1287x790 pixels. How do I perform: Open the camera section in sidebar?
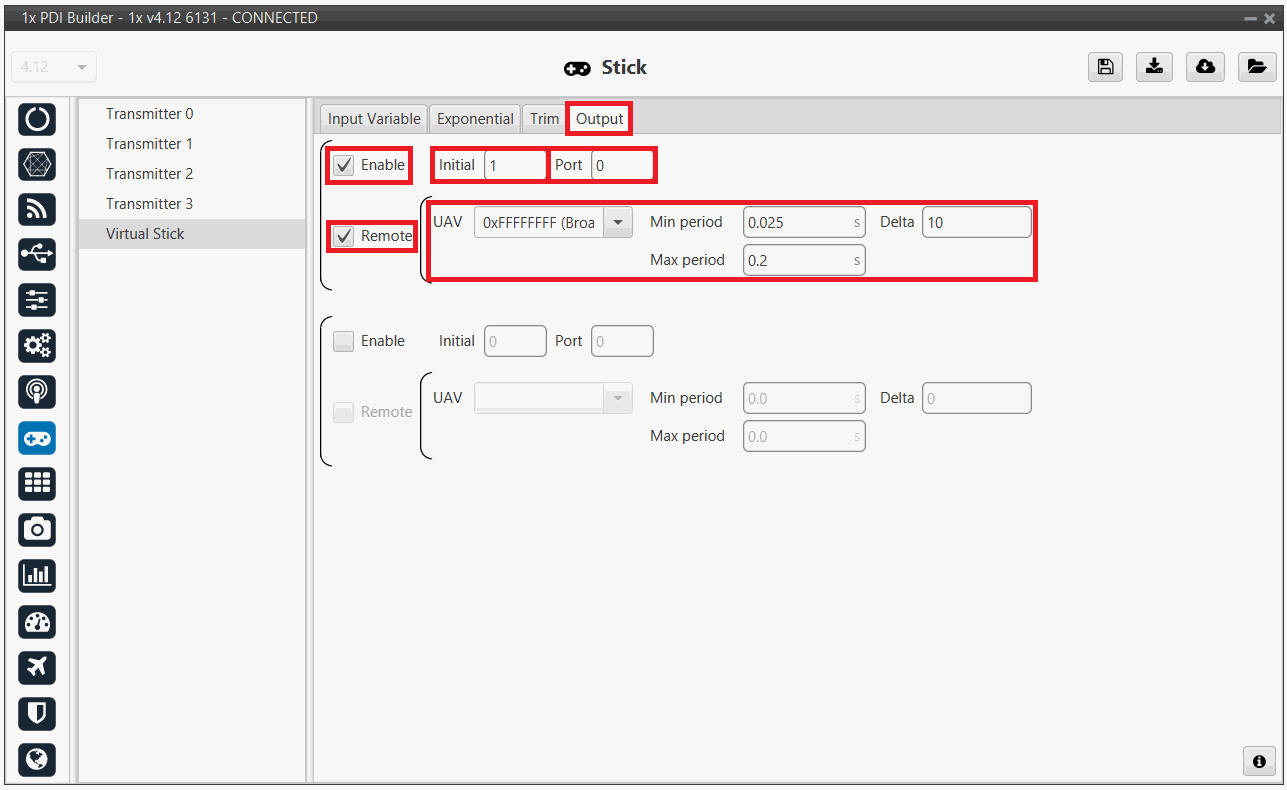pyautogui.click(x=37, y=529)
